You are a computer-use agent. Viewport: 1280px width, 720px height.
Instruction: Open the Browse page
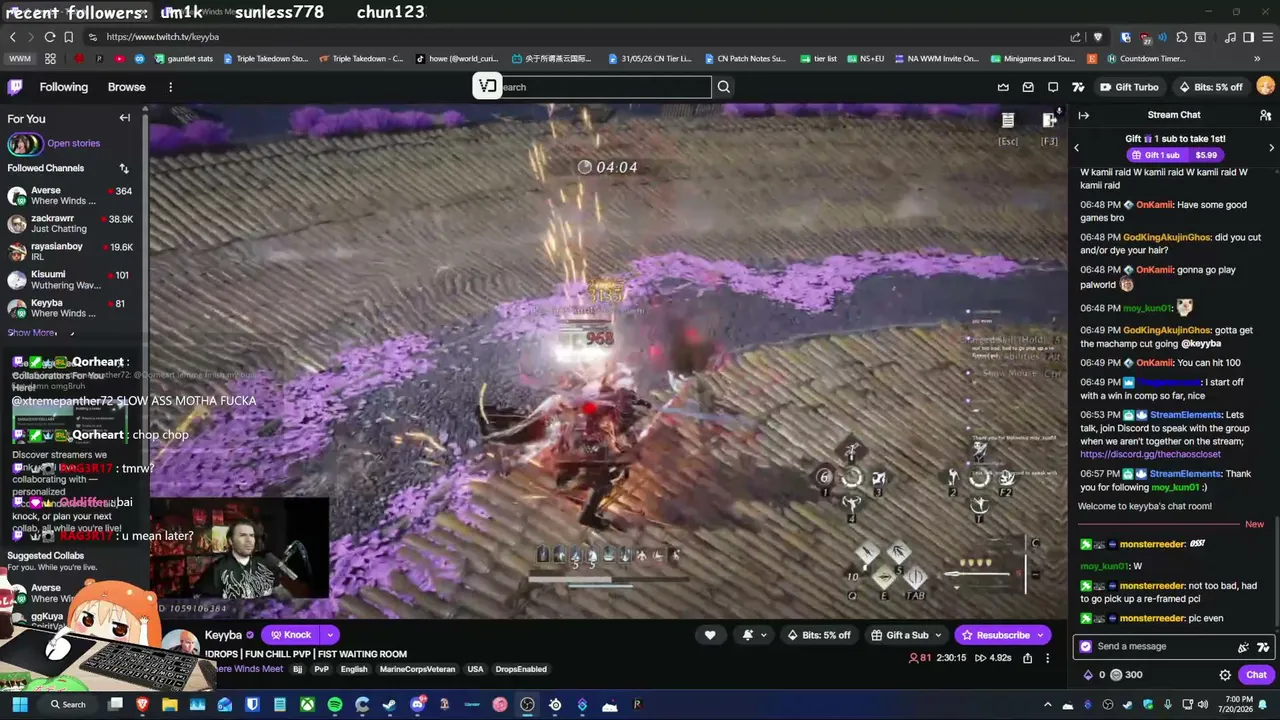pyautogui.click(x=127, y=87)
